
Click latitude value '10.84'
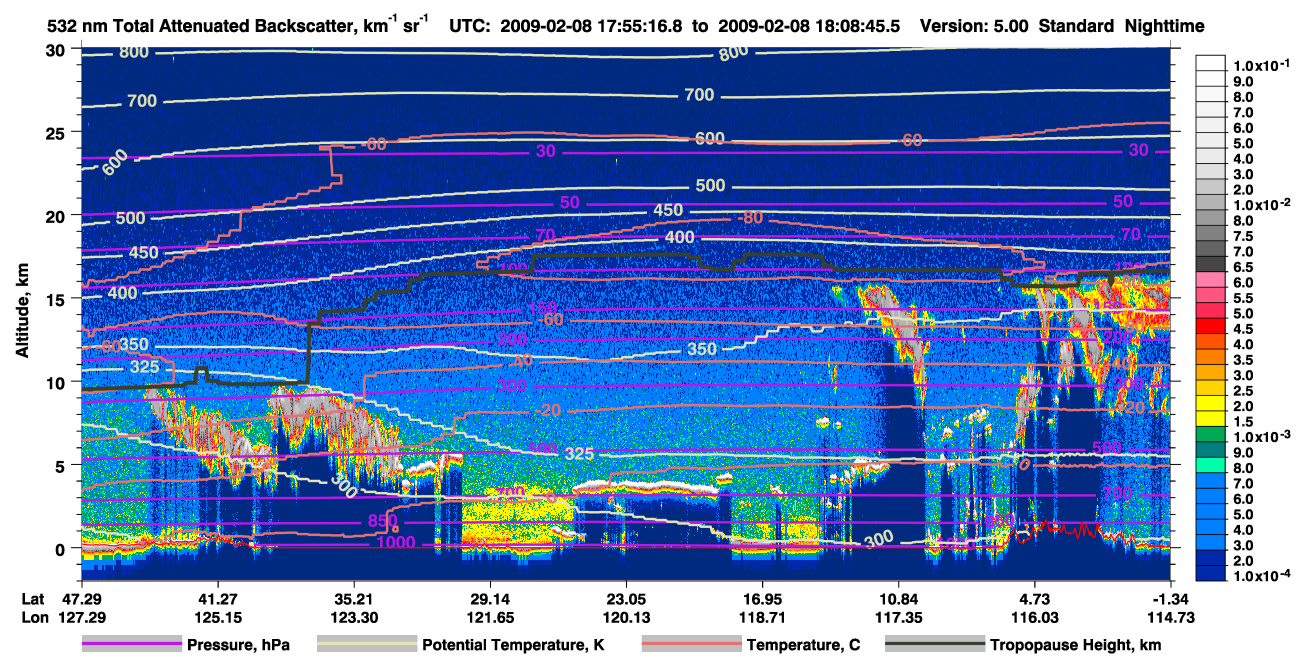tap(898, 598)
